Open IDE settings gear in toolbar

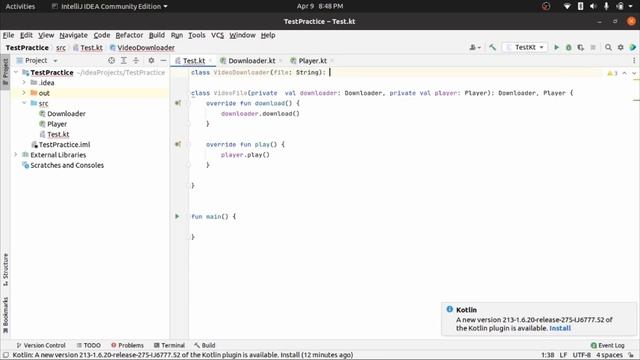point(620,47)
